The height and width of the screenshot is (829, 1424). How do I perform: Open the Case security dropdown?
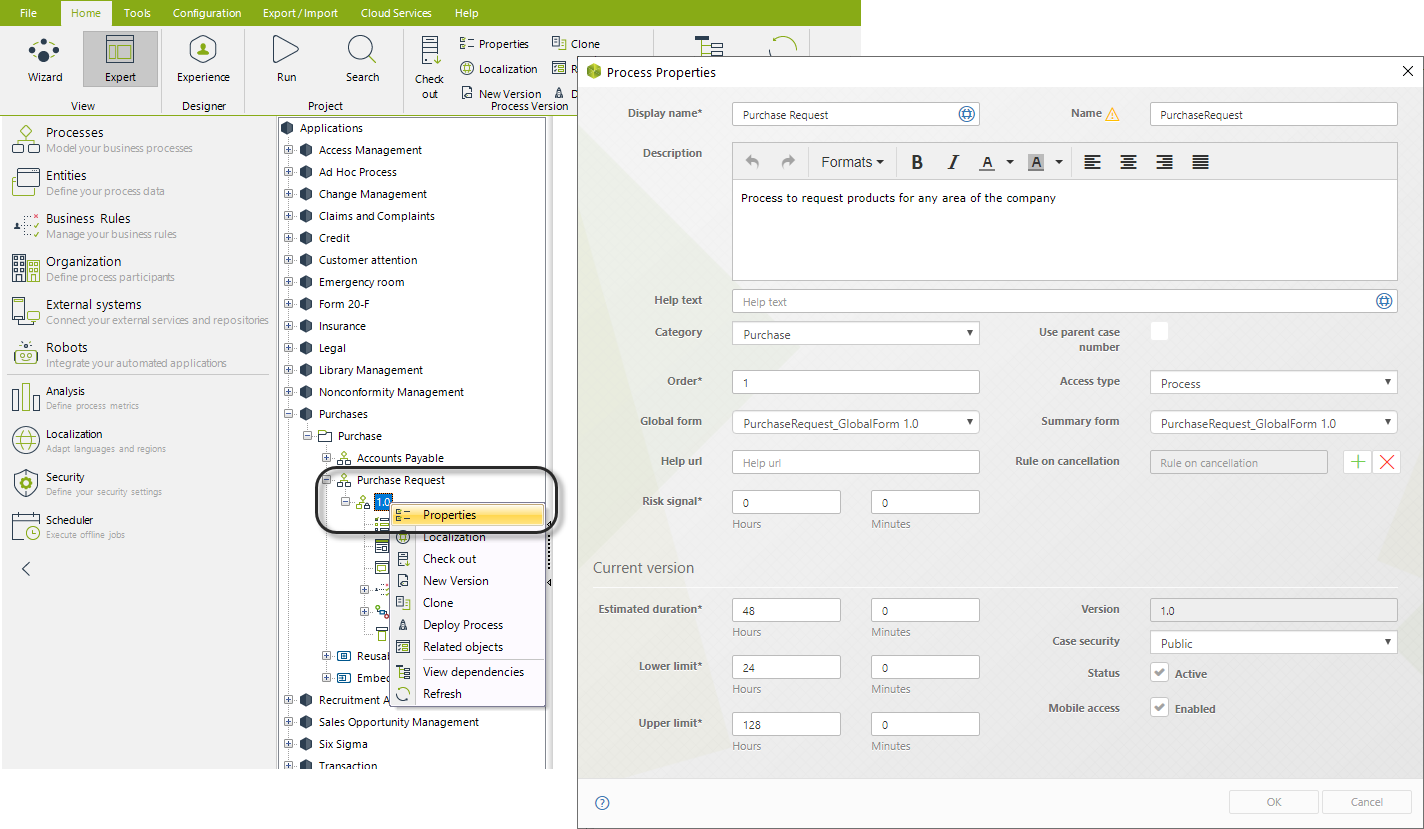pos(1274,643)
